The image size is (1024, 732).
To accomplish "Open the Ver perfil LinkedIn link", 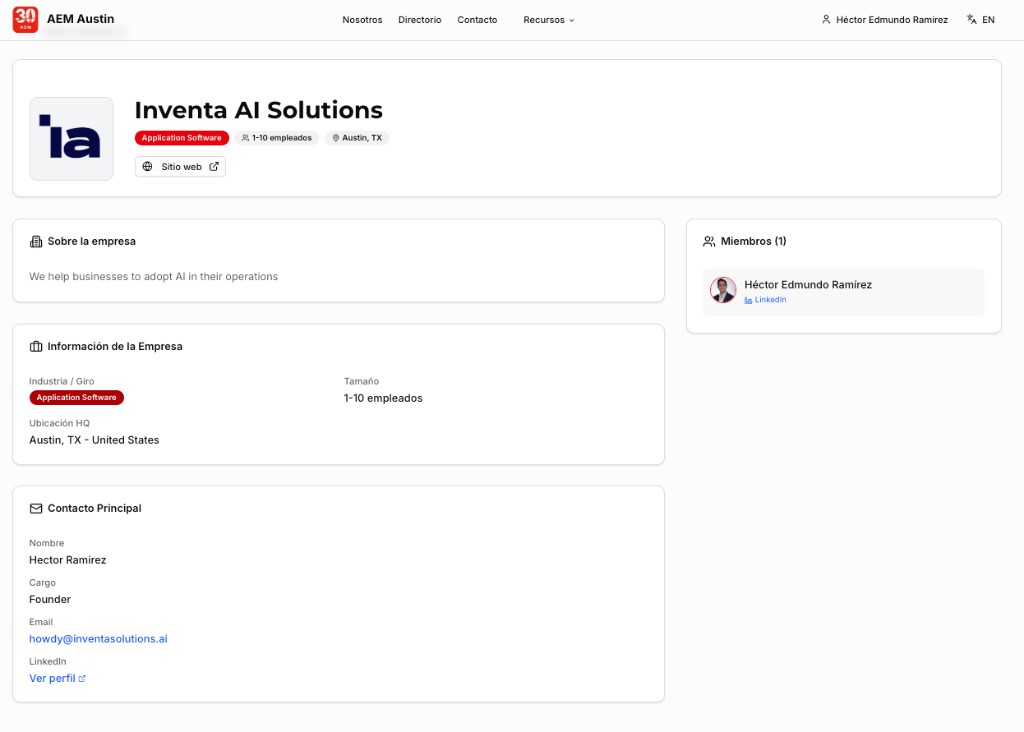I will tap(52, 678).
